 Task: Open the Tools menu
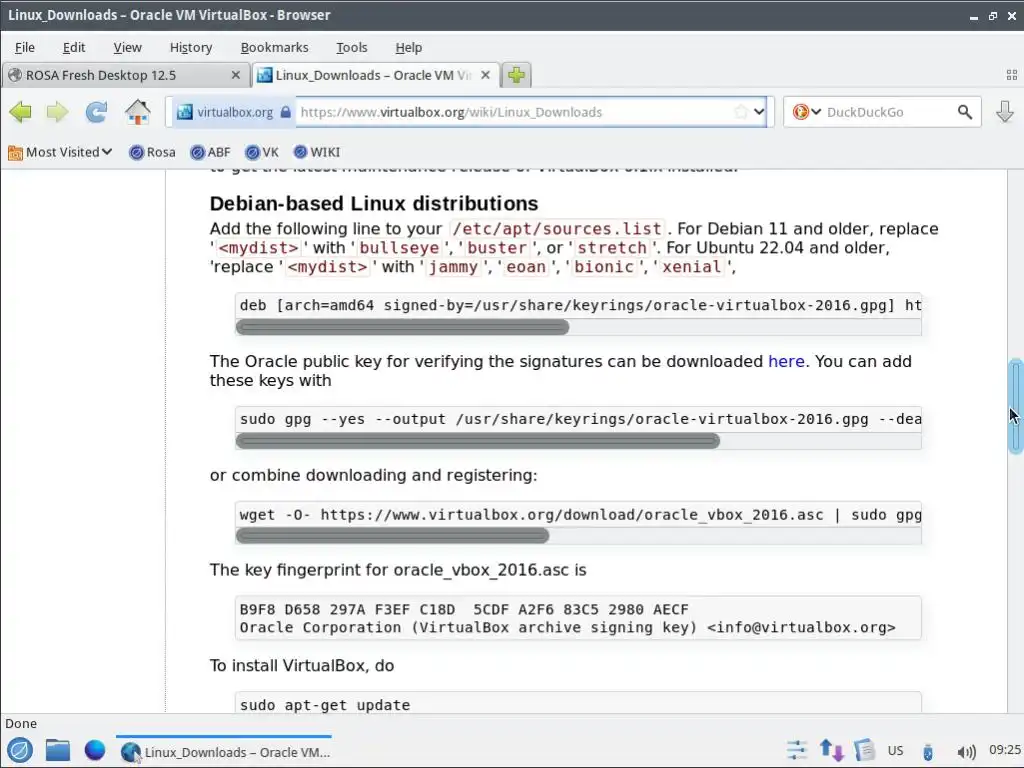[351, 47]
